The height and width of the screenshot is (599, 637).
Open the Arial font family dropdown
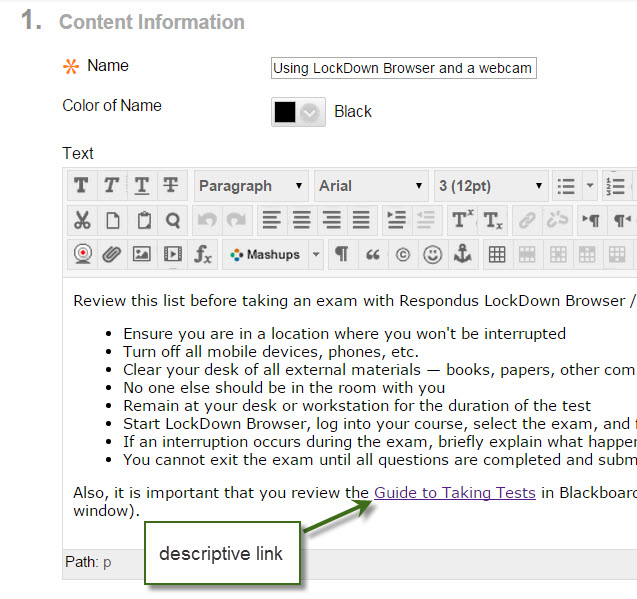coord(371,186)
